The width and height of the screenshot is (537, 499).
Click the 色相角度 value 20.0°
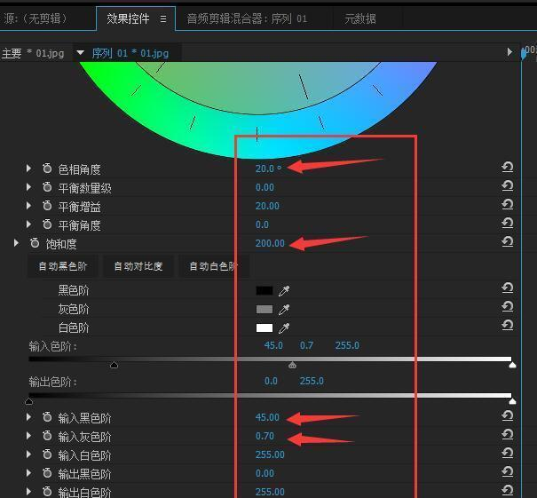pyautogui.click(x=268, y=169)
